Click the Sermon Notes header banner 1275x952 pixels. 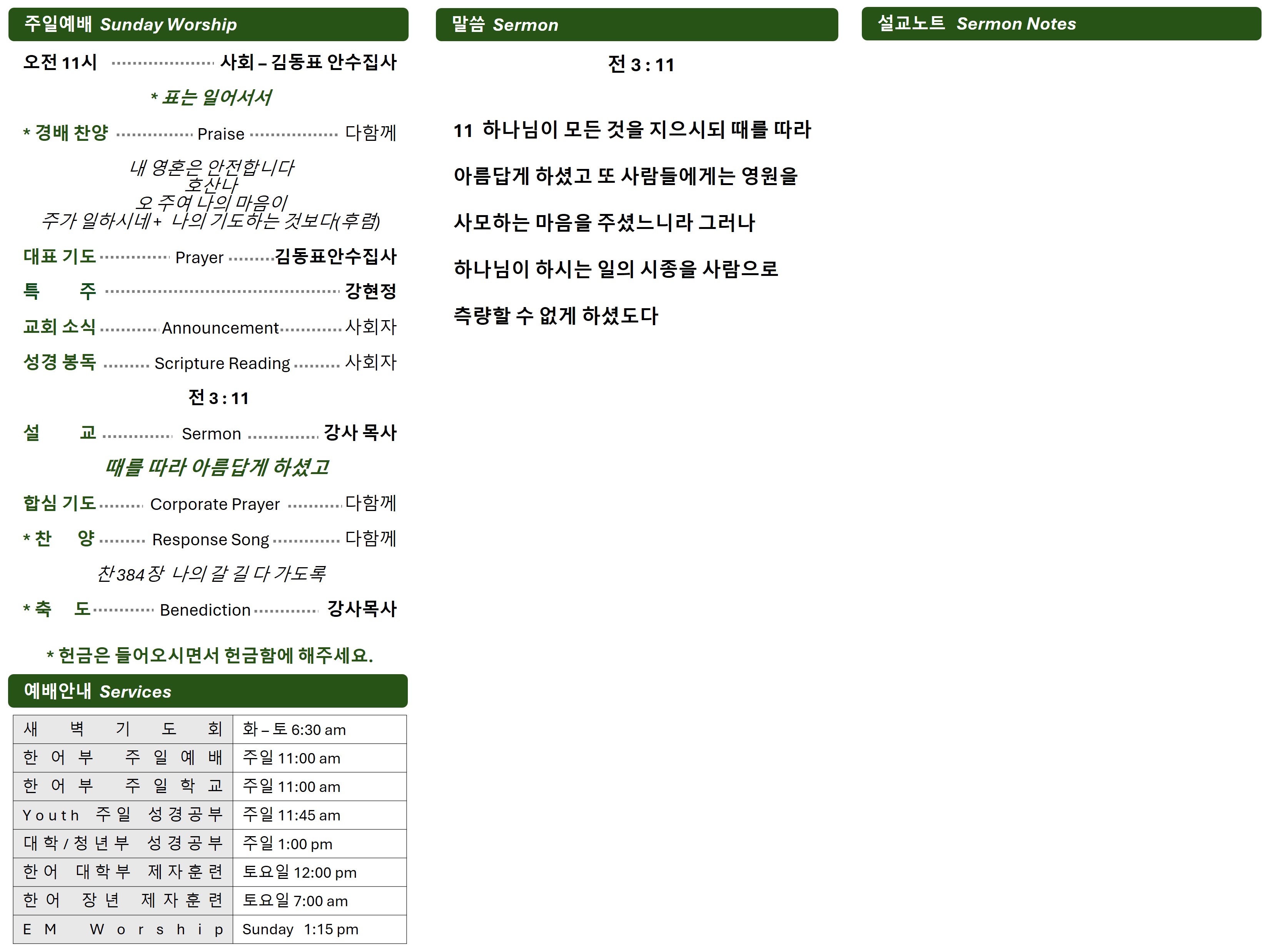[1061, 23]
